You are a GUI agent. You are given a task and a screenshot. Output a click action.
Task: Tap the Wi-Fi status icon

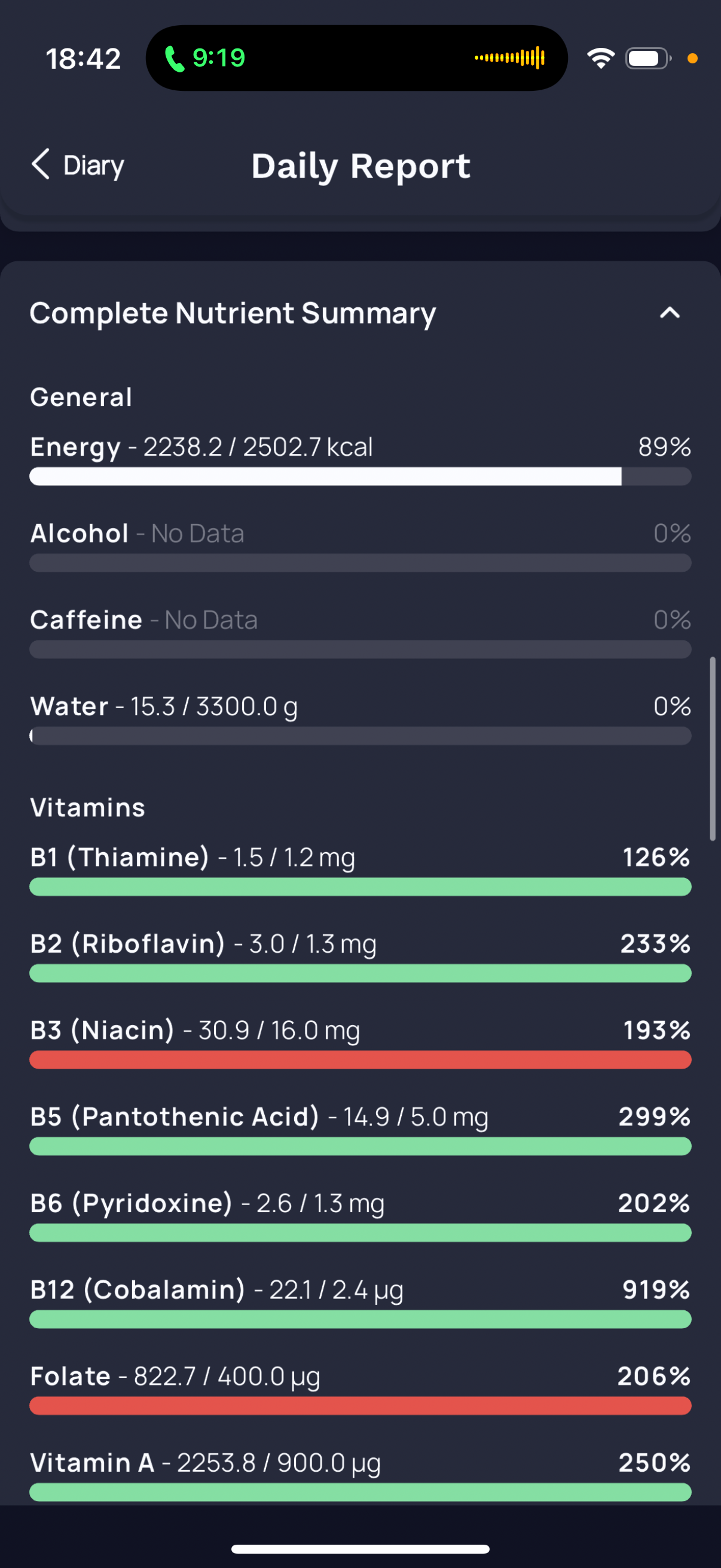600,58
